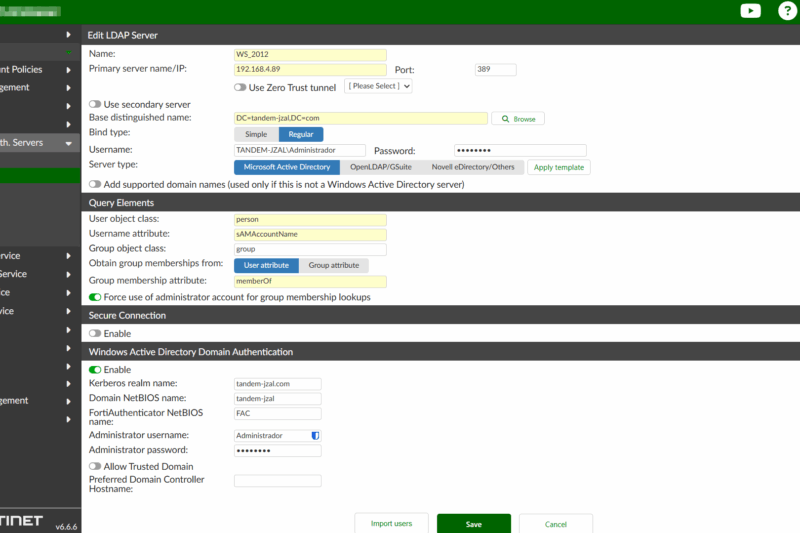Toggle Use Zero Trust tunnel switch
The image size is (800, 533).
pos(240,87)
